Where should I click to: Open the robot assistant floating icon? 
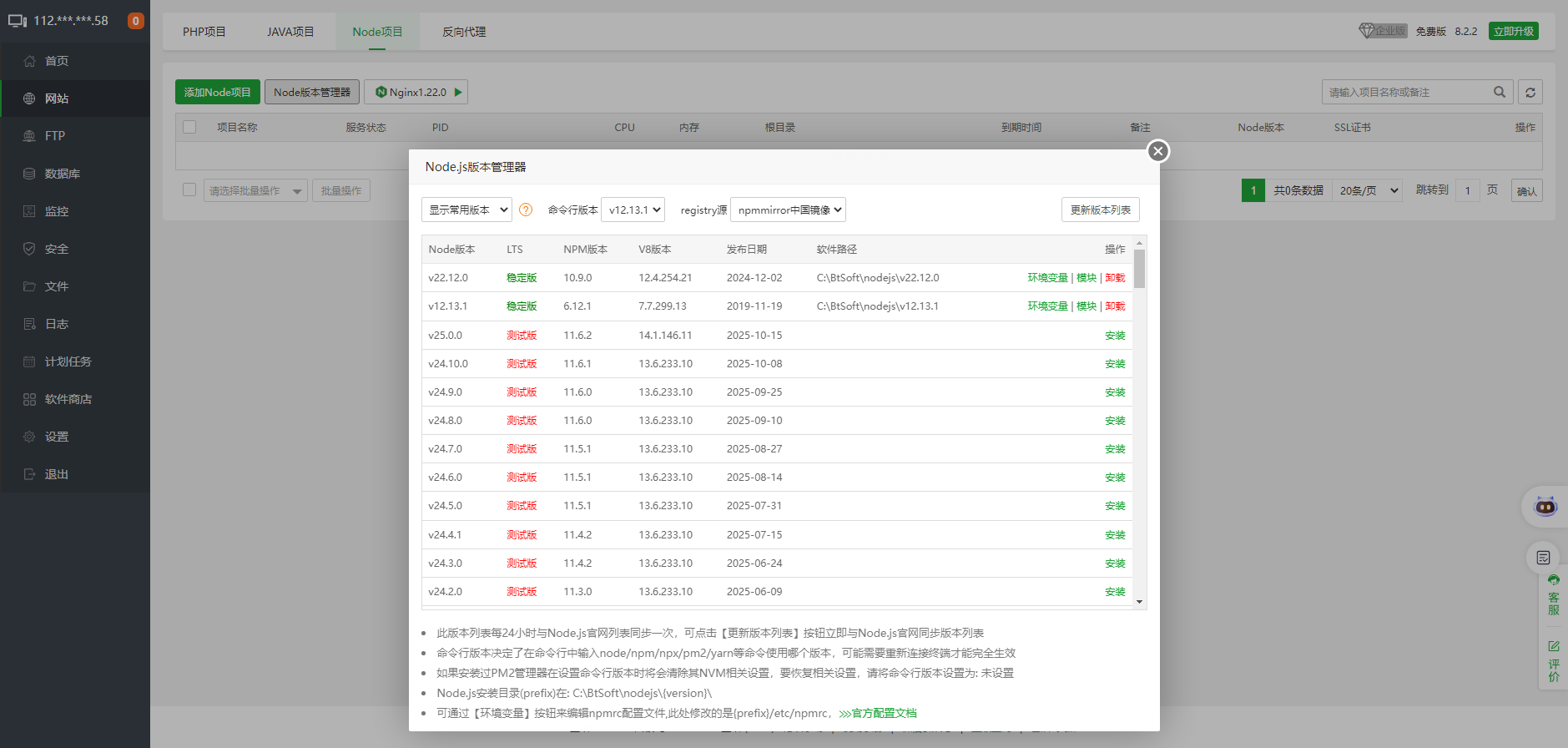pos(1545,507)
